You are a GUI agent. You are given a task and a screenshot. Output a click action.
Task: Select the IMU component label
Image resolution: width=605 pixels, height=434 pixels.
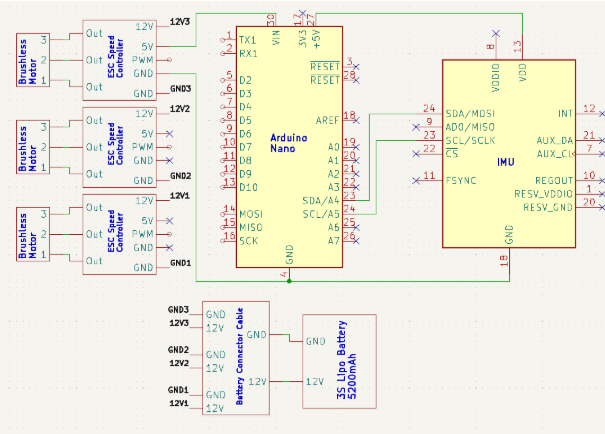tap(505, 162)
